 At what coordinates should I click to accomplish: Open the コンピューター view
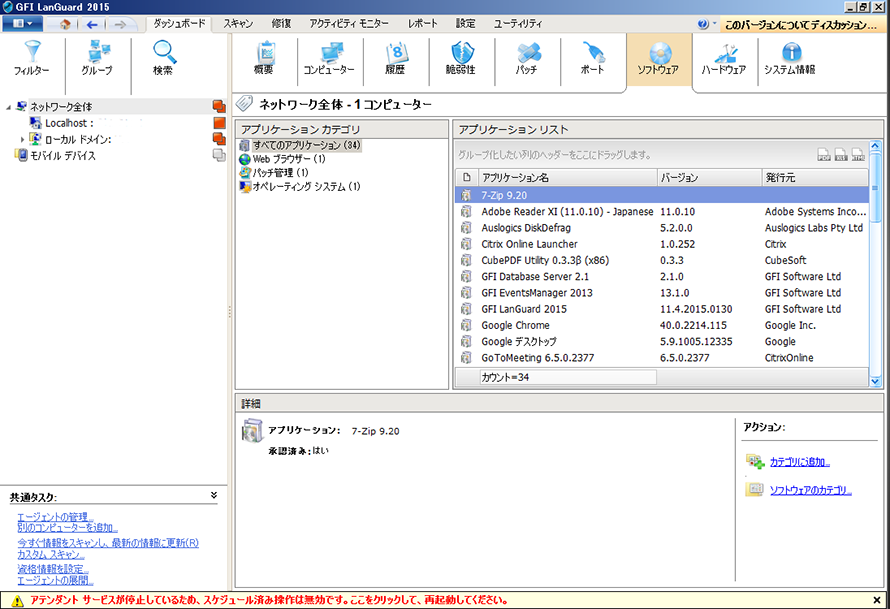[329, 58]
